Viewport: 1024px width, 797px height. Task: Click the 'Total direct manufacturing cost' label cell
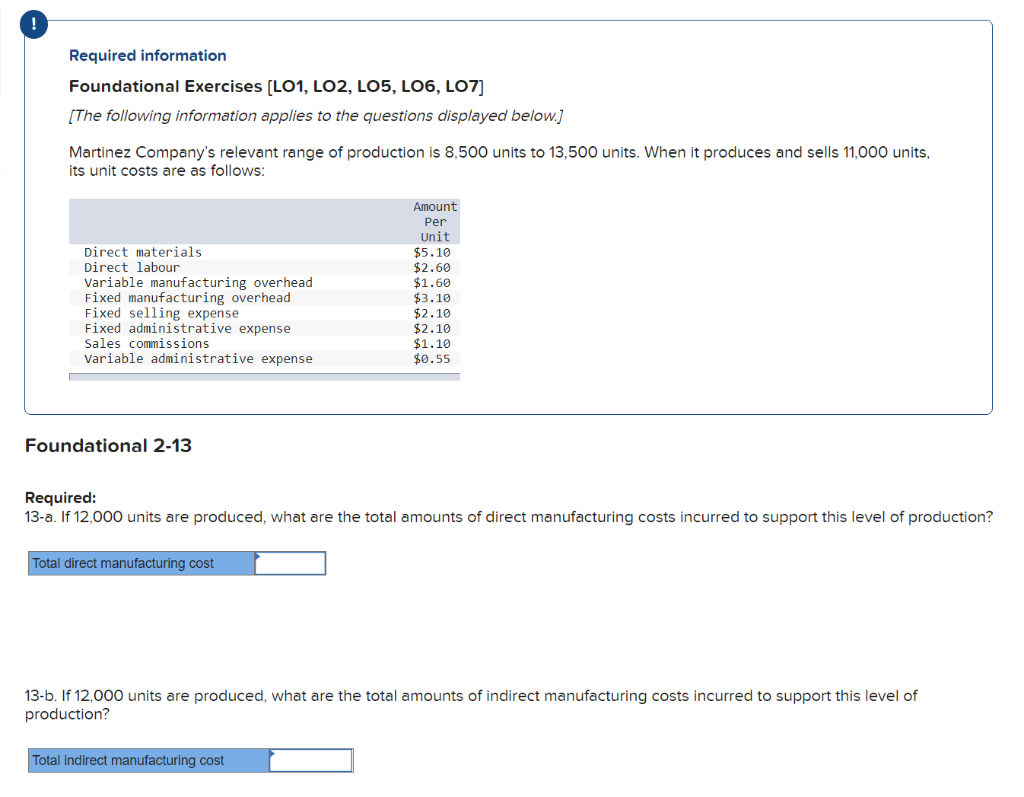click(141, 563)
